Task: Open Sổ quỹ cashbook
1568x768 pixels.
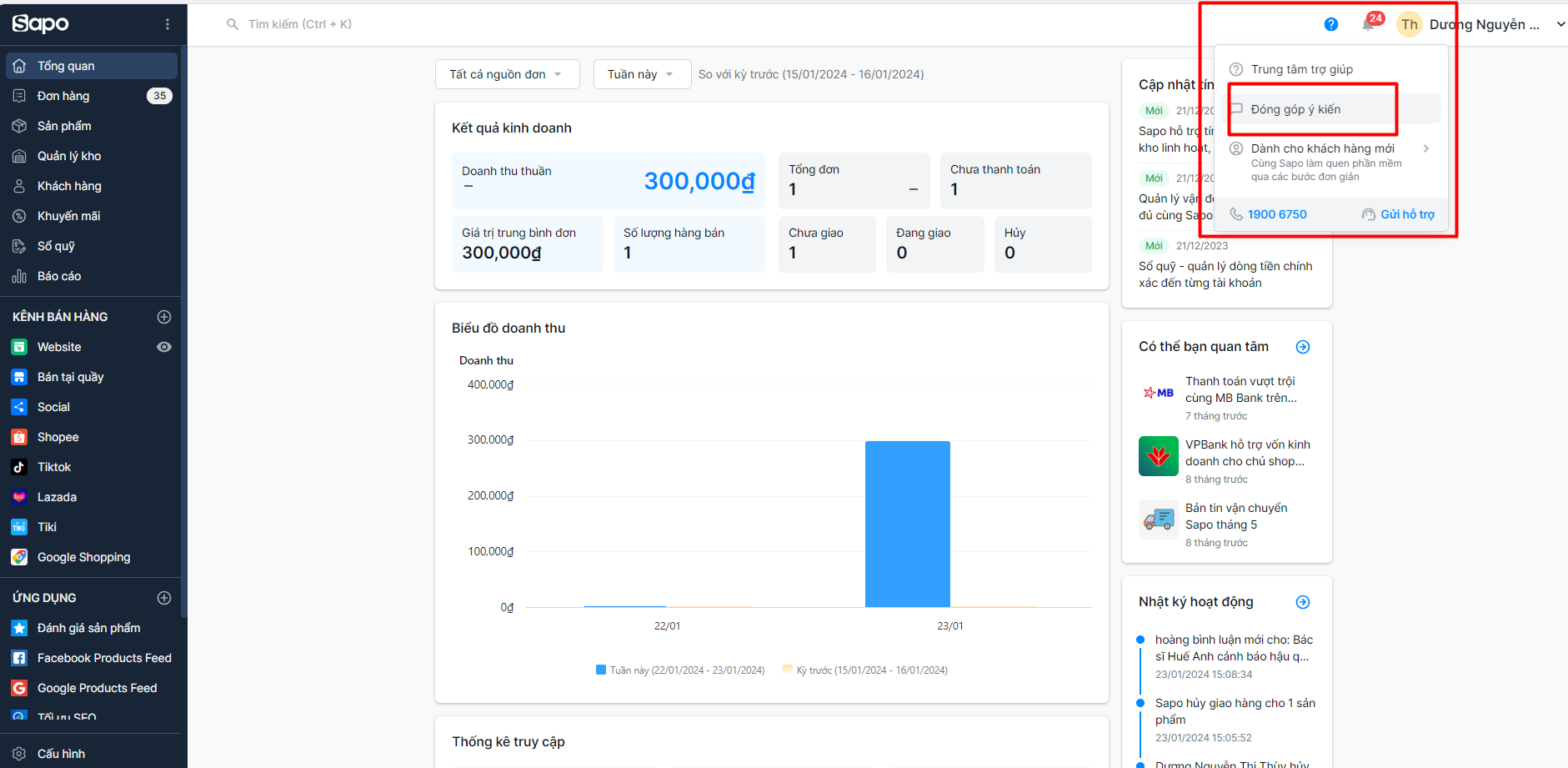Action: click(92, 246)
